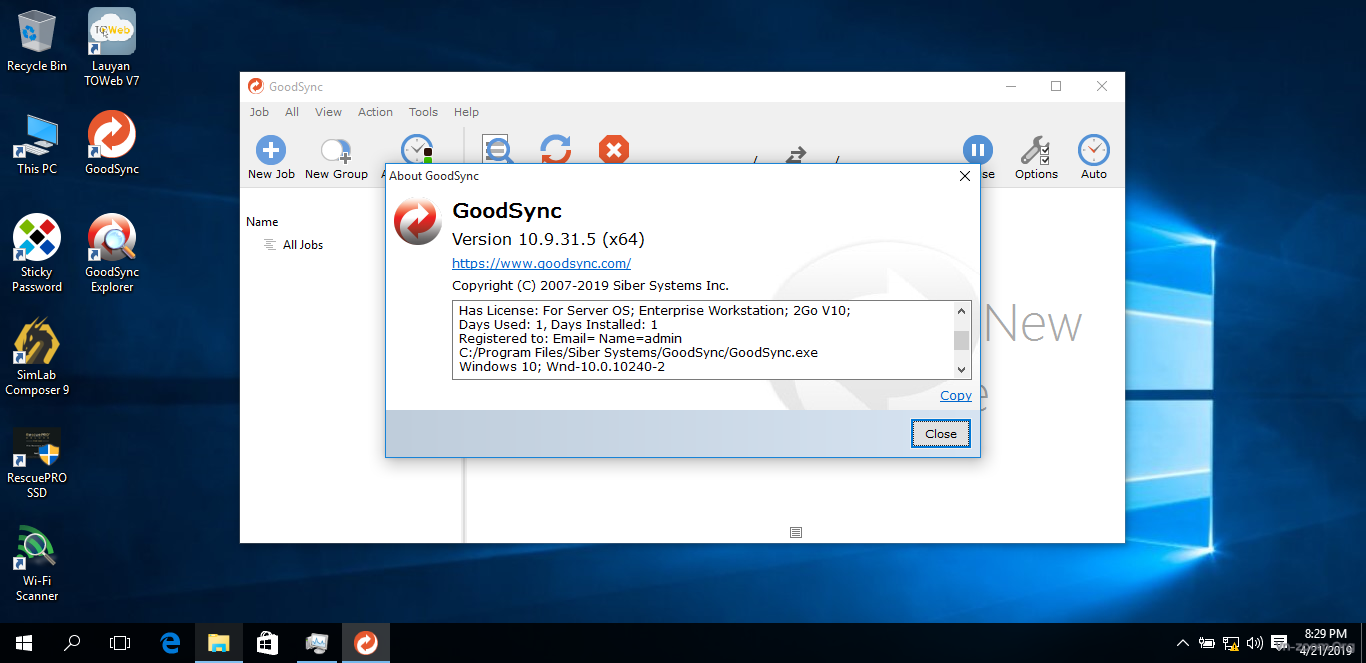Click the Analyze magnifier icon in the toolbar
The image size is (1366, 663).
[498, 150]
